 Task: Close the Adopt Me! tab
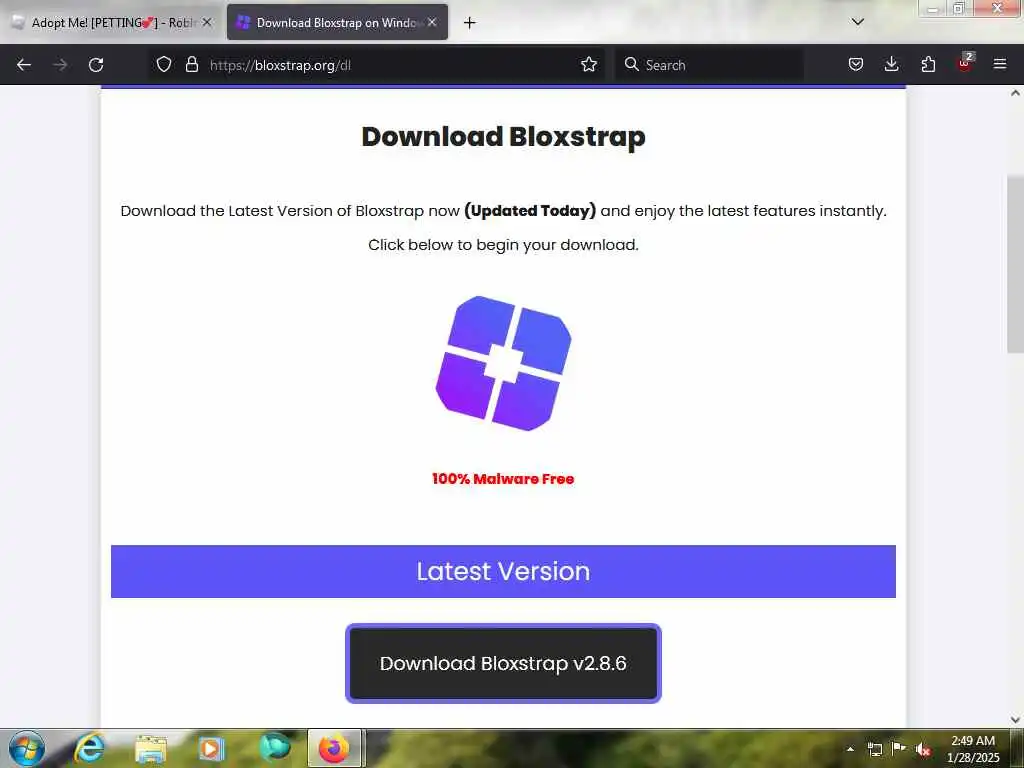point(207,23)
